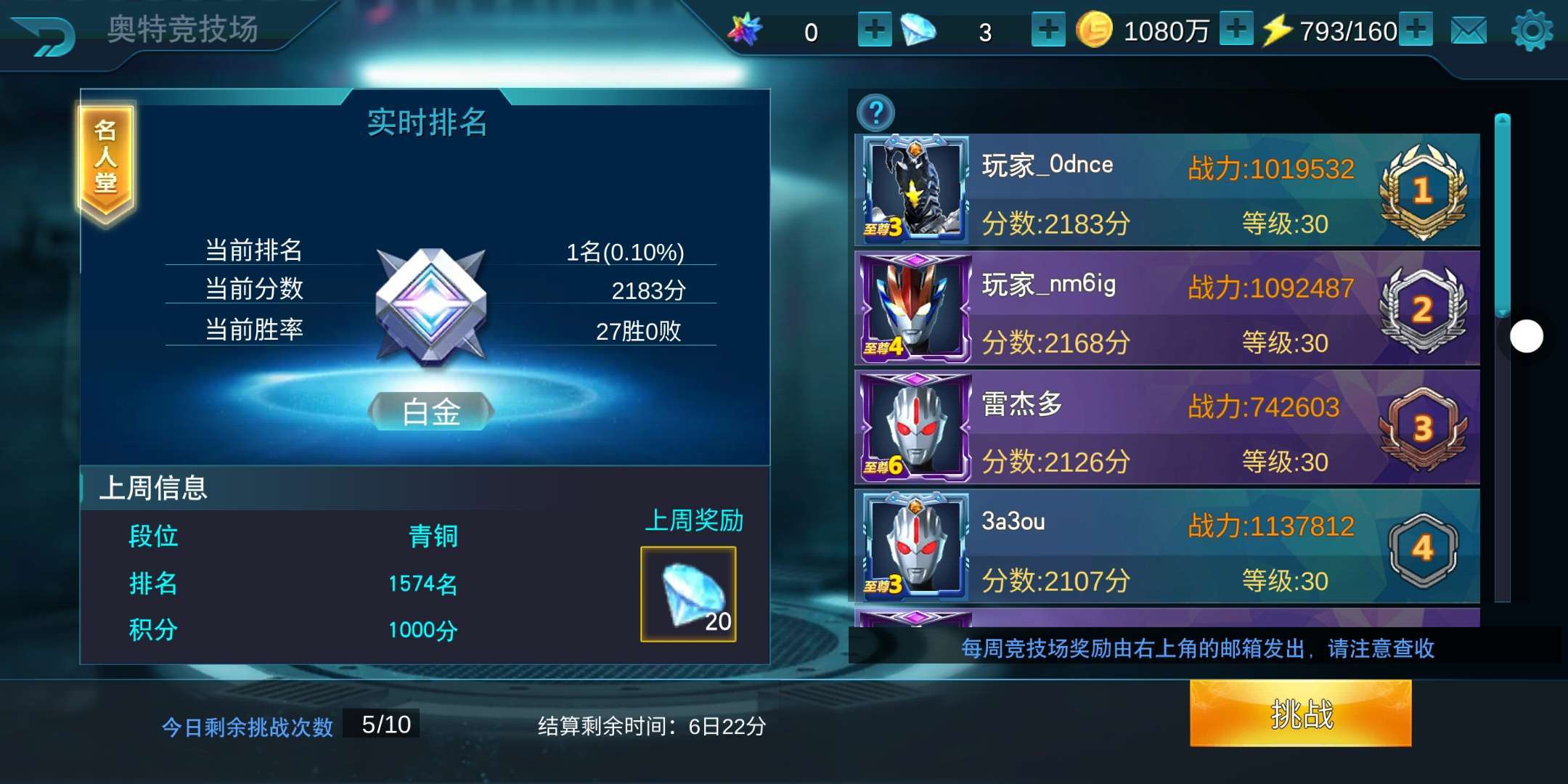Add more lightning energy with plus button
This screenshot has height=784, width=1568.
pyautogui.click(x=1416, y=30)
